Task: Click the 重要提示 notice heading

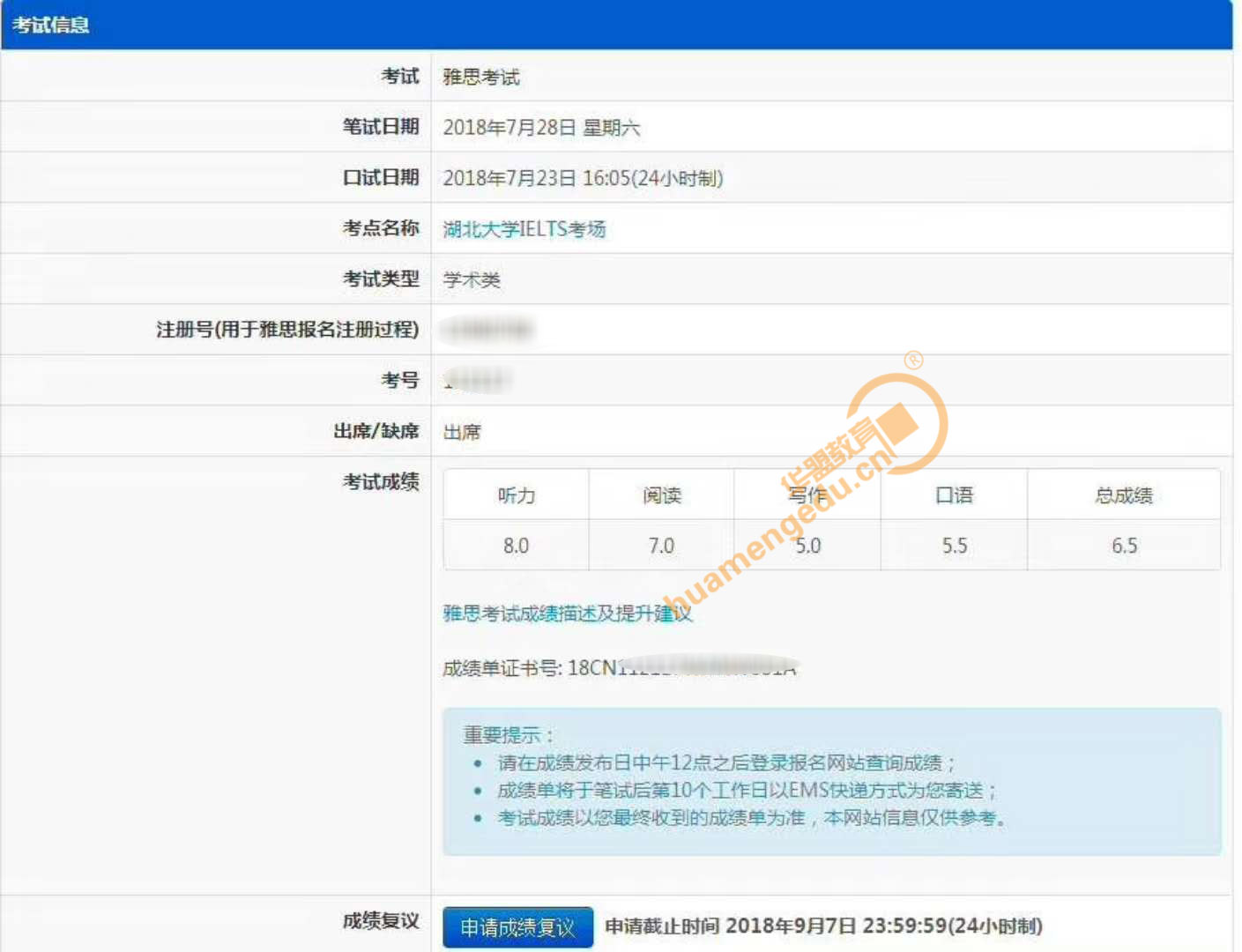Action: click(x=509, y=734)
